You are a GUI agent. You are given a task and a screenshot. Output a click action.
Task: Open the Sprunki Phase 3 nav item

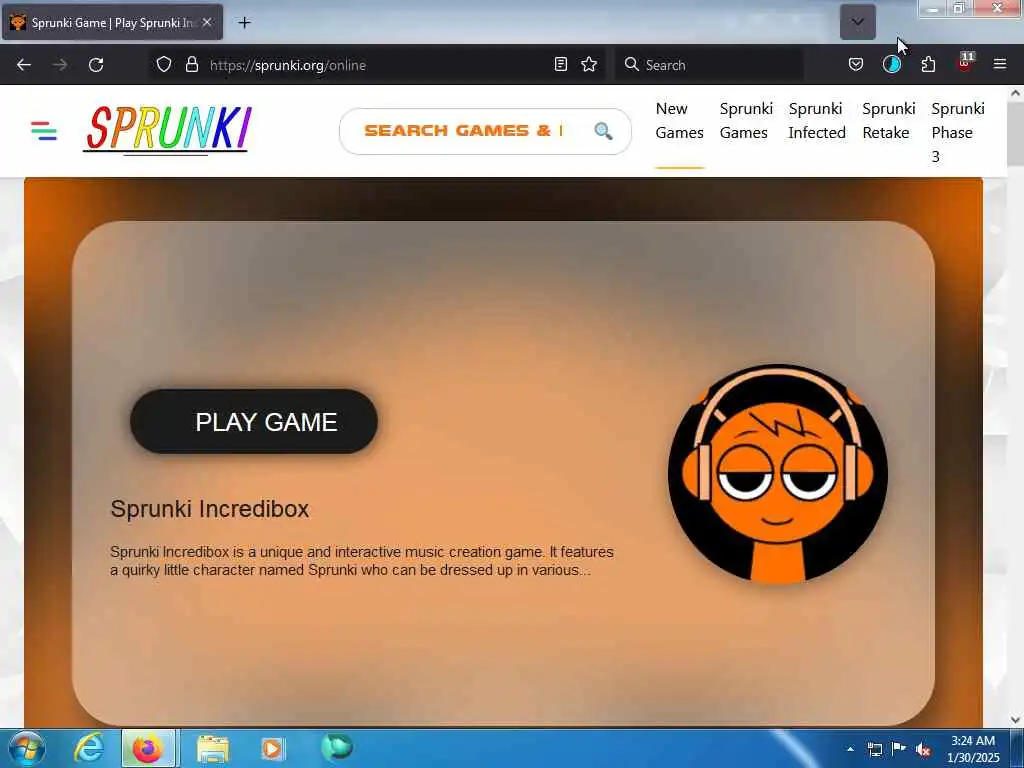(957, 132)
